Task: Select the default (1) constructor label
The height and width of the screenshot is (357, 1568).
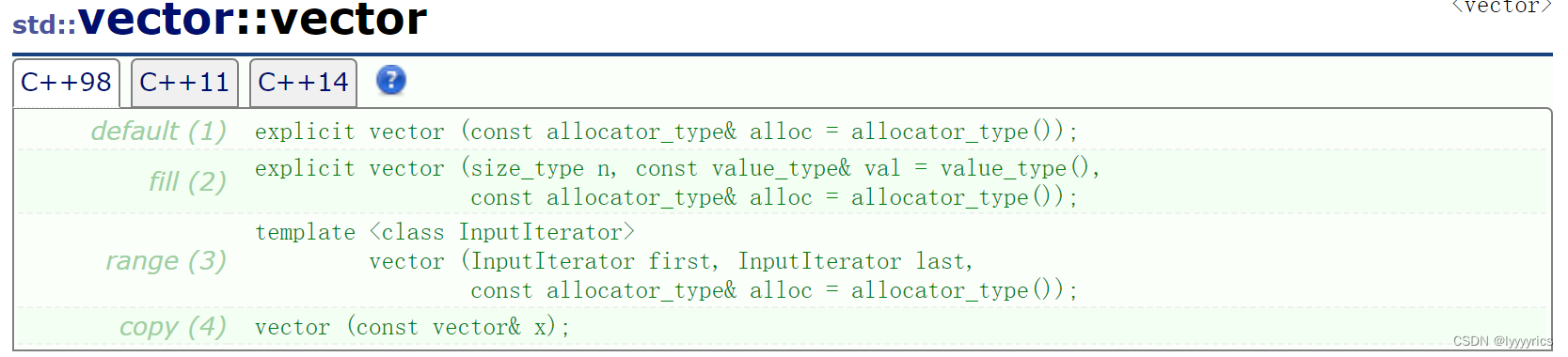Action: 159,131
